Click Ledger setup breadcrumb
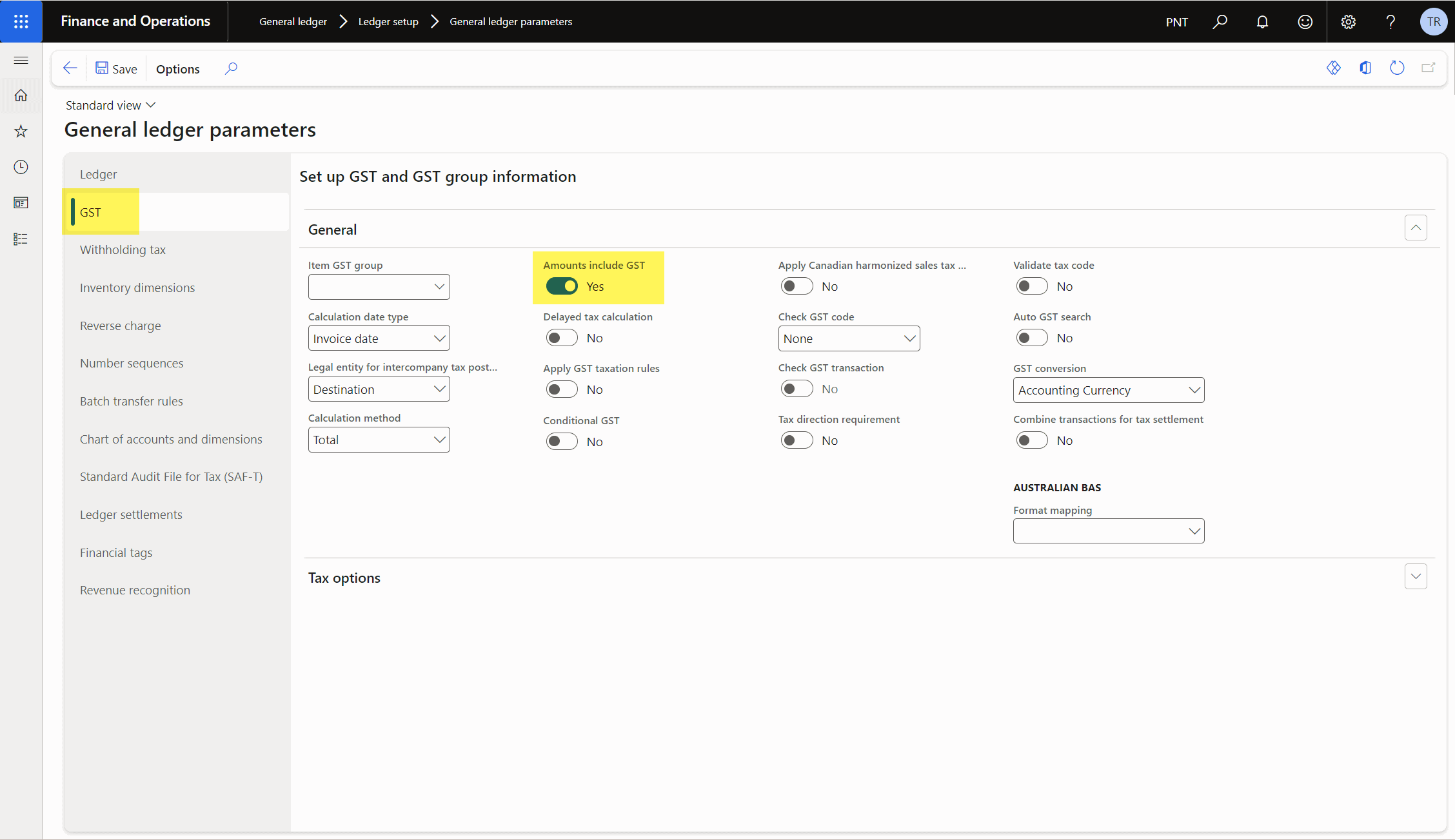 [x=388, y=21]
